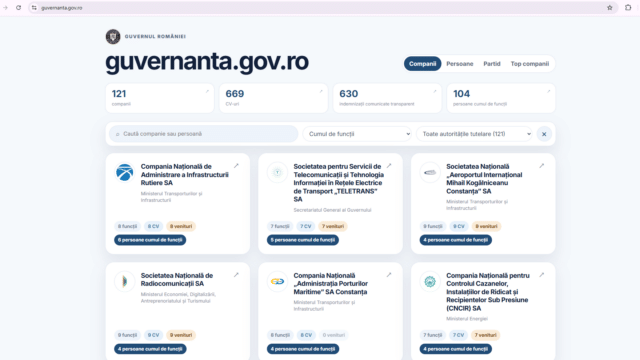Click Porturilor Maritime company logo
Viewport: 640px width, 360px height.
(x=277, y=281)
